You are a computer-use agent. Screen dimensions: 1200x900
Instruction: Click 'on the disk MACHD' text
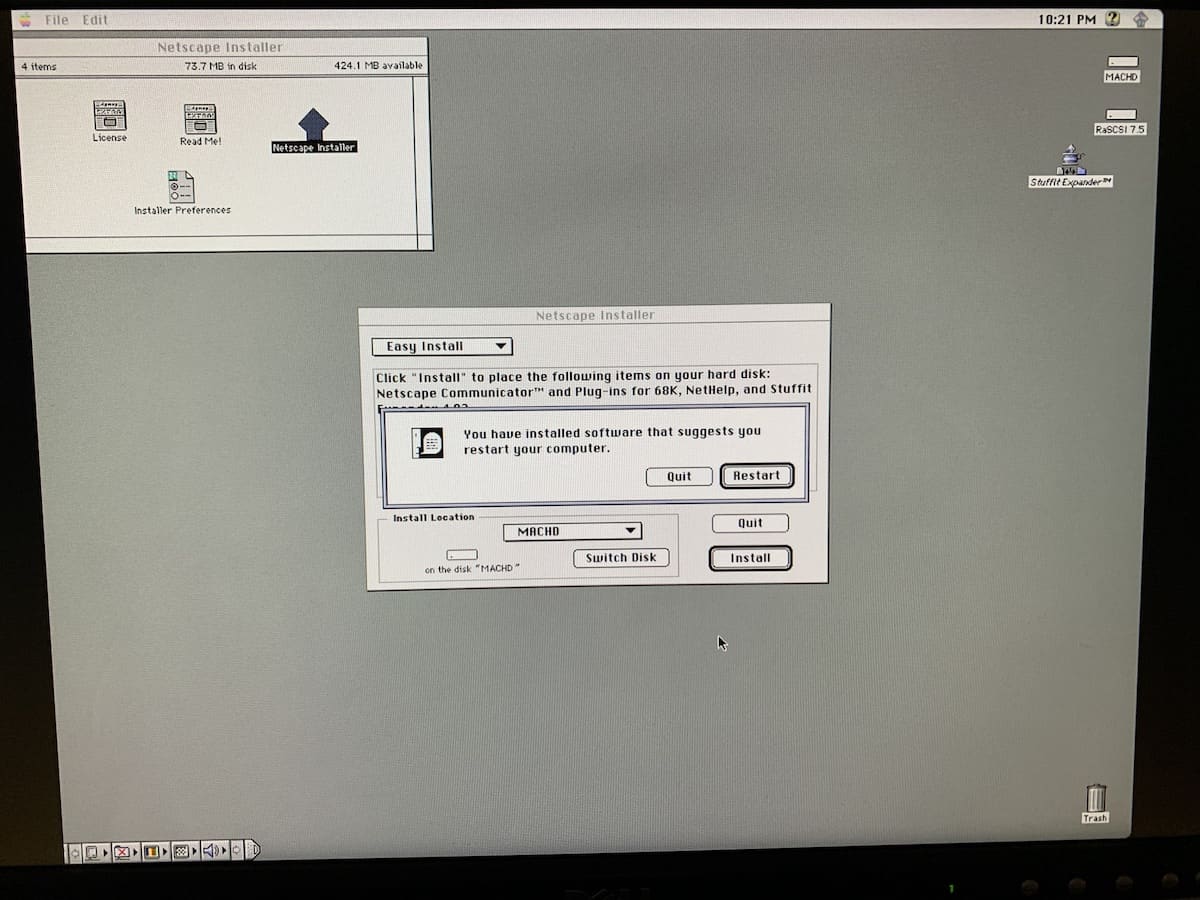tap(470, 569)
